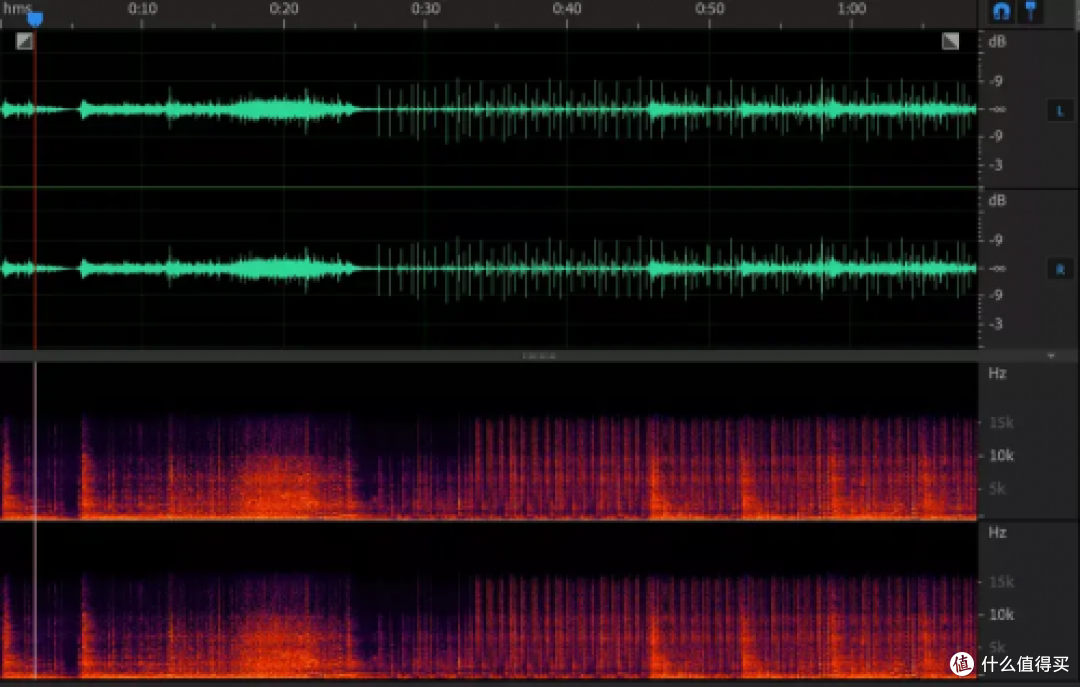Jump to 0:50 on the time ruler
The width and height of the screenshot is (1080, 687).
click(709, 9)
